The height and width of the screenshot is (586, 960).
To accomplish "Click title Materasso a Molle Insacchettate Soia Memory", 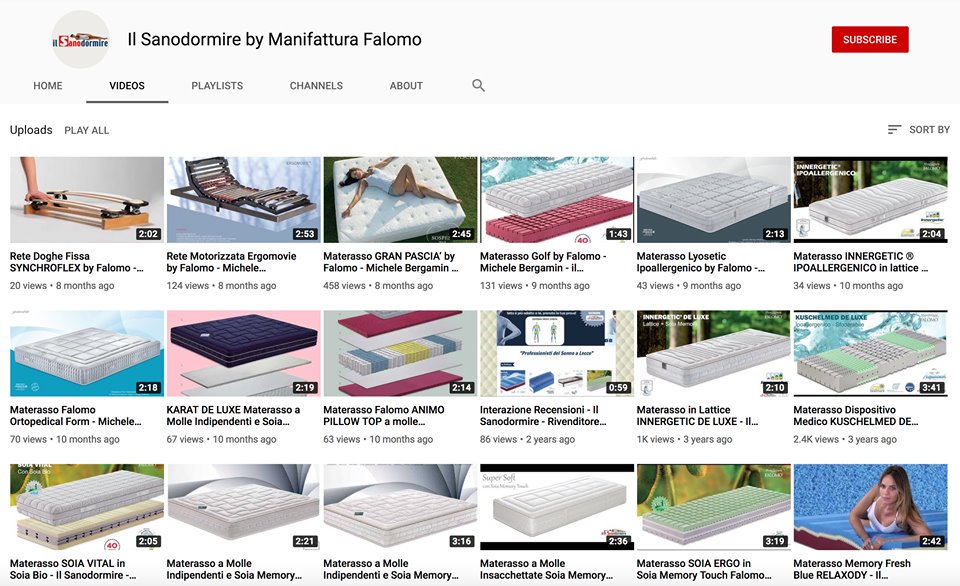I will click(x=546, y=569).
